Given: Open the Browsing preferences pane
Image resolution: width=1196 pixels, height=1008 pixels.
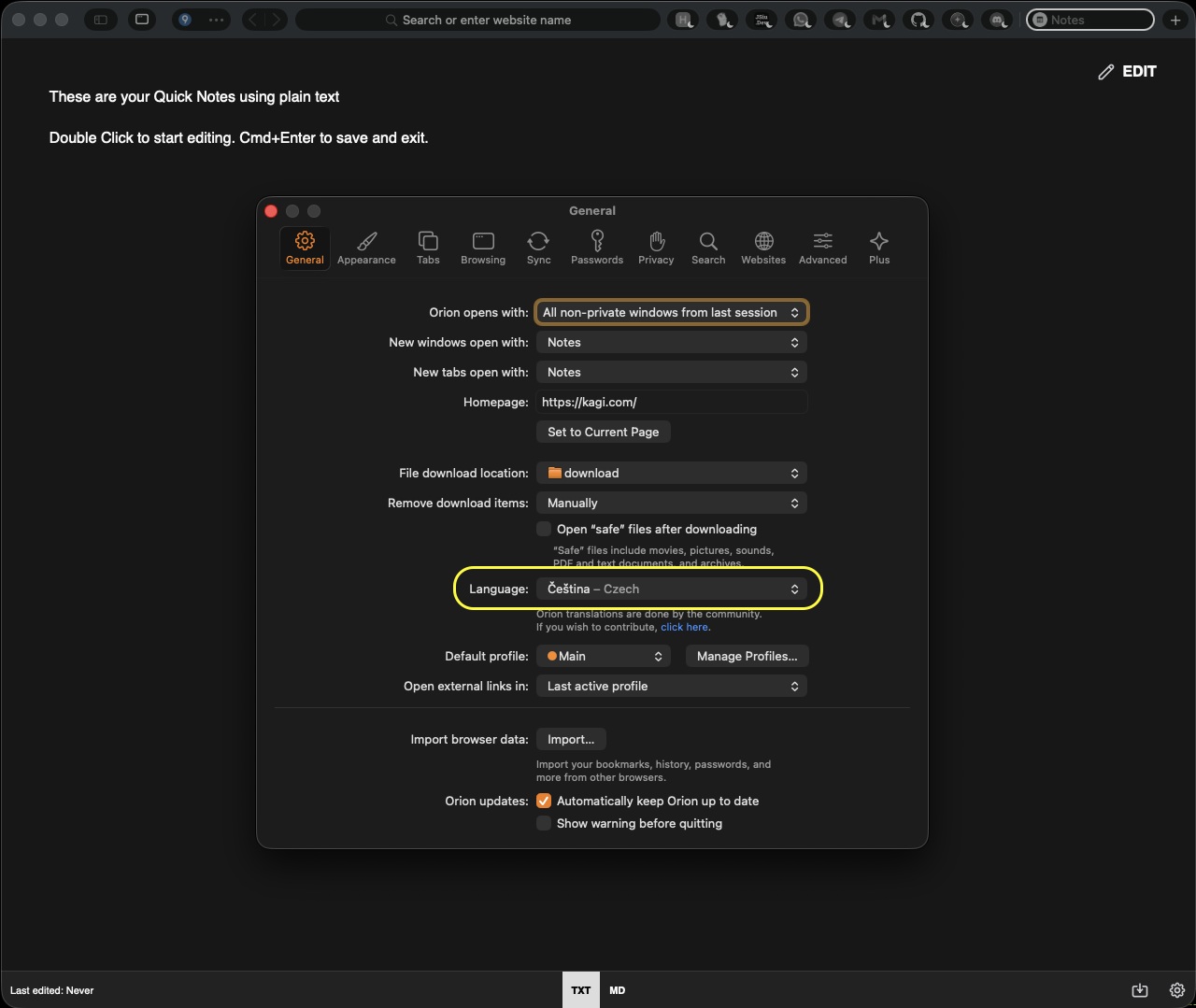Looking at the screenshot, I should [482, 248].
